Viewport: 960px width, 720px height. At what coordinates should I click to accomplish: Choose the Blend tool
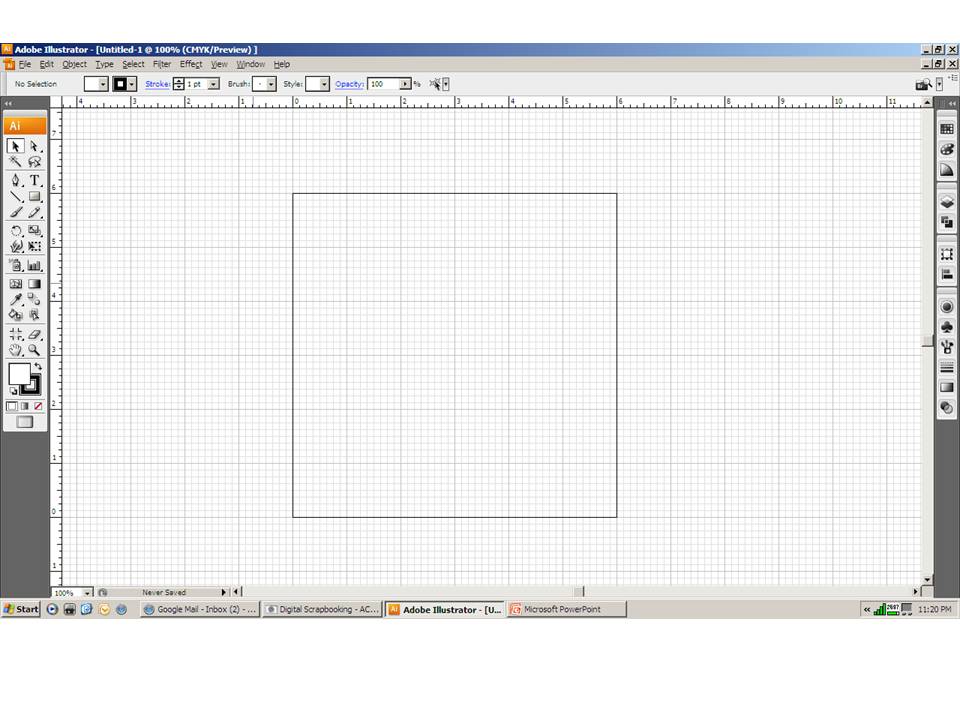point(34,299)
